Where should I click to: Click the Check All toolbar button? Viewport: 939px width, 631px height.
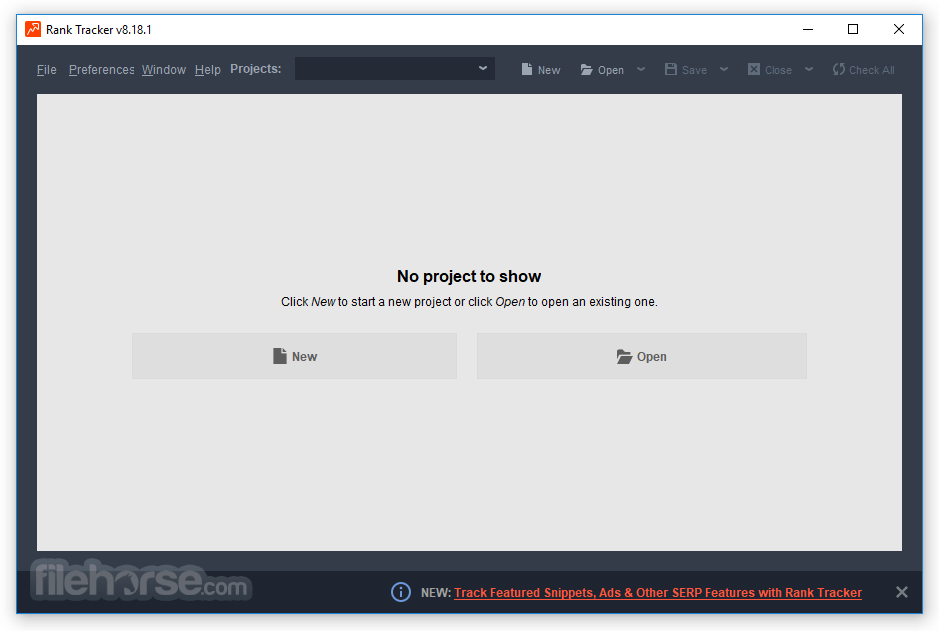click(863, 69)
